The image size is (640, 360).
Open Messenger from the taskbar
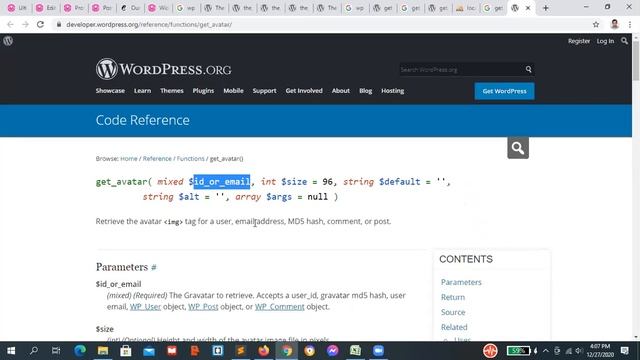(333, 351)
